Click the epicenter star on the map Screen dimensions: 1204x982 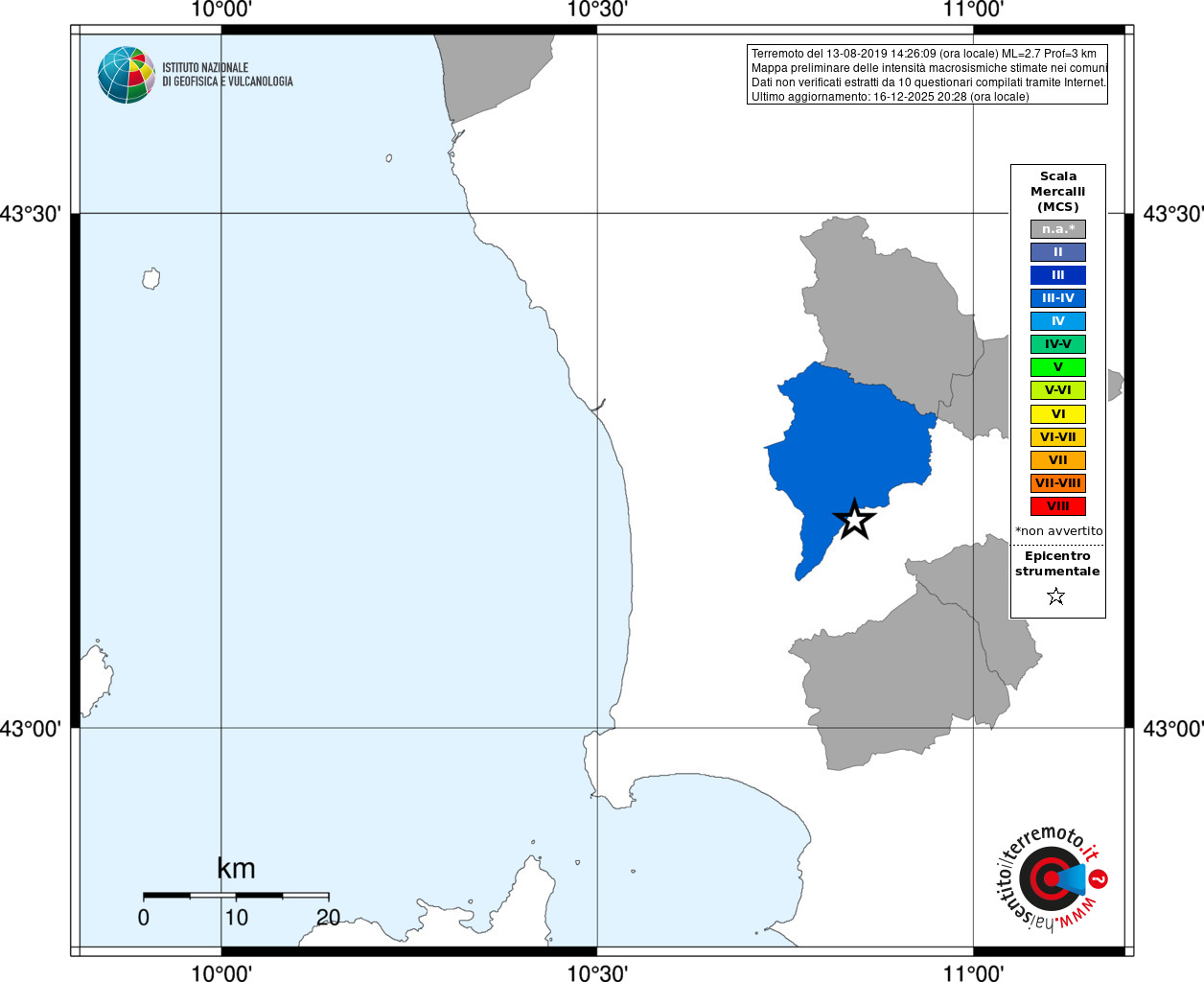pyautogui.click(x=854, y=519)
